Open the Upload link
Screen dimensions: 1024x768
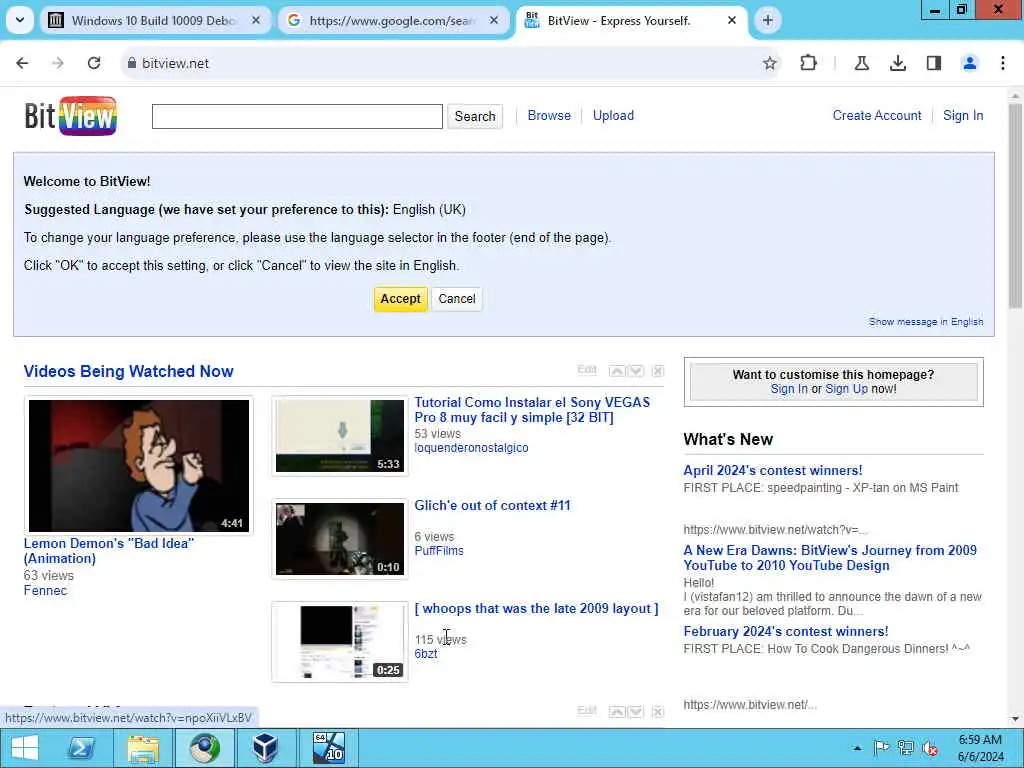(613, 116)
